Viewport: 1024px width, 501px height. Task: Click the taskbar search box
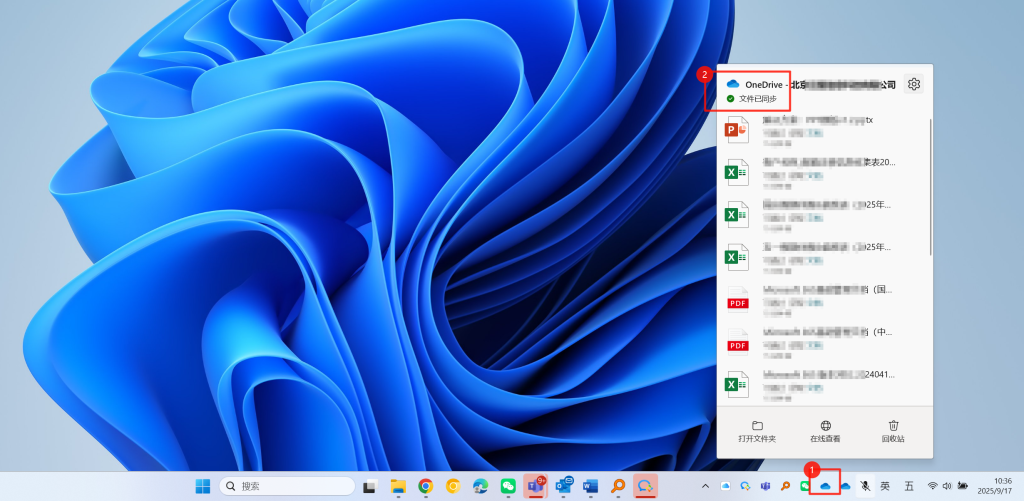287,486
